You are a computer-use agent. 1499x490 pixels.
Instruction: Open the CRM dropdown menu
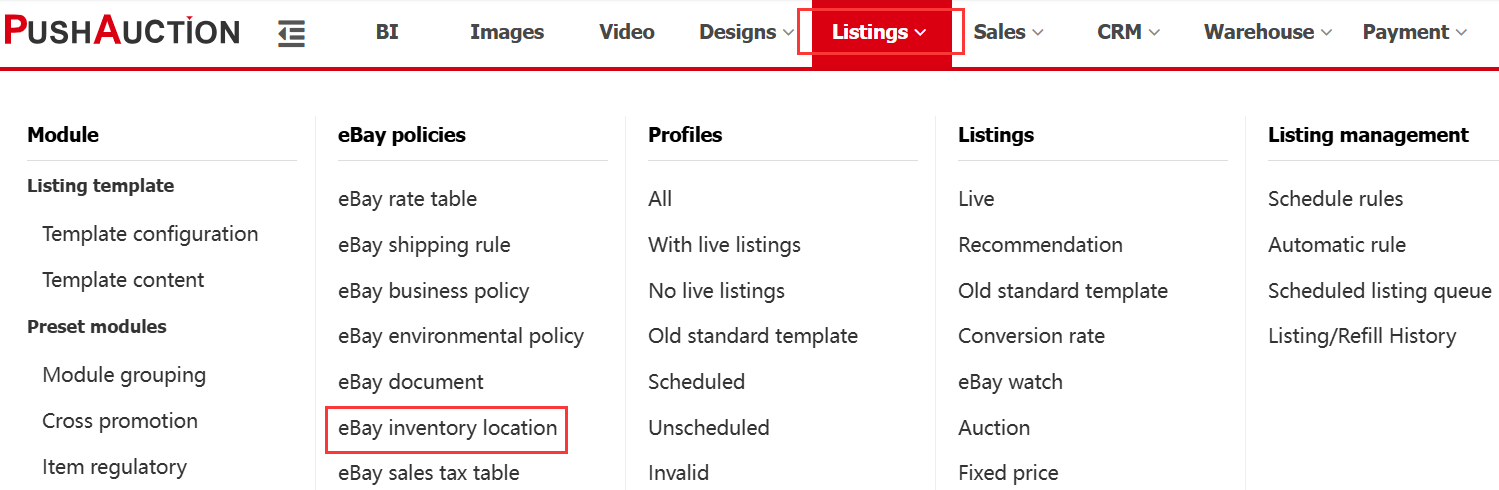point(1128,32)
